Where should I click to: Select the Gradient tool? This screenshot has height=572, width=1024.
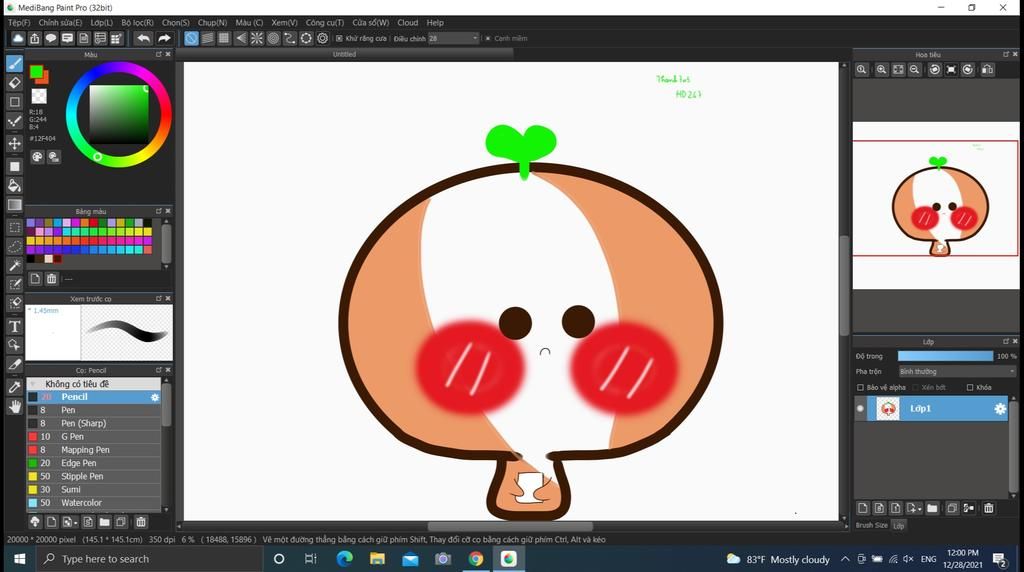14,205
